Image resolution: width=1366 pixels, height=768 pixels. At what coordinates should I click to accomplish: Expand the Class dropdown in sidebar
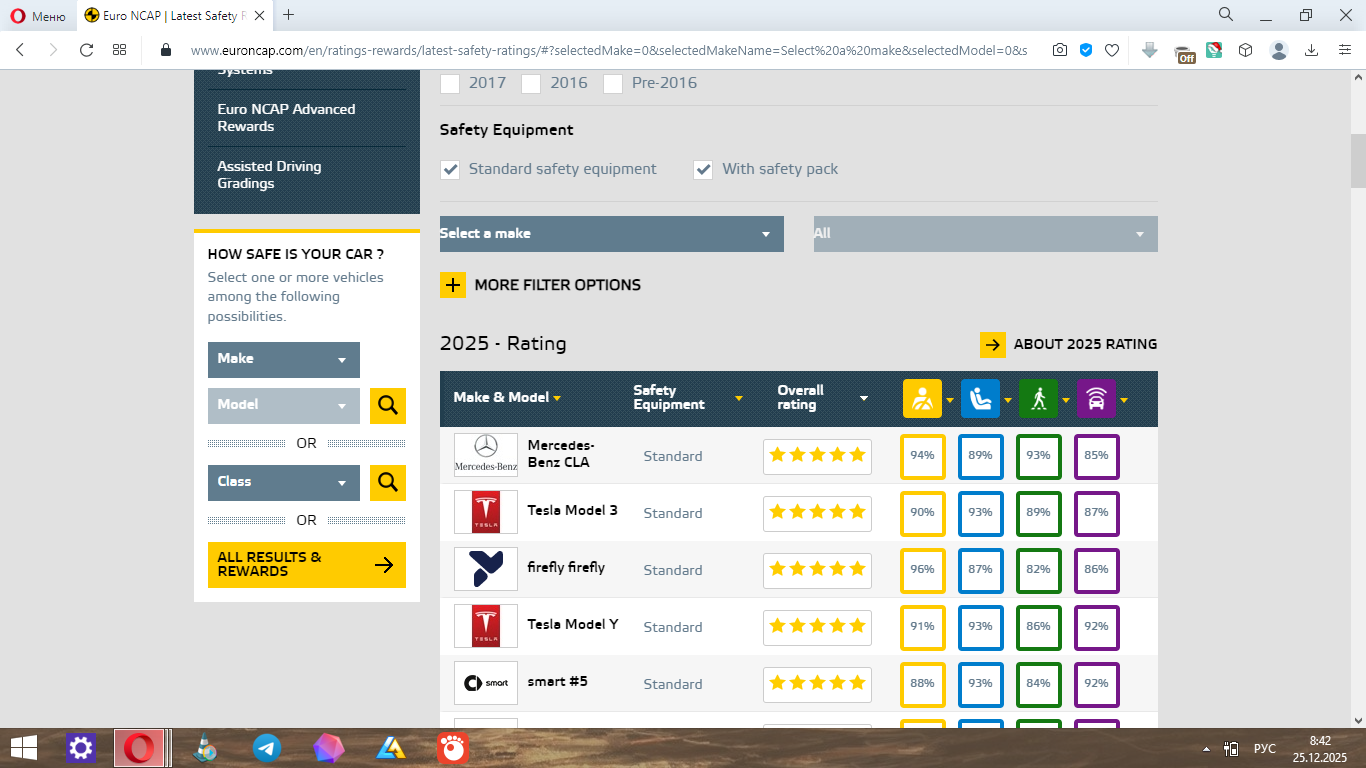click(283, 483)
